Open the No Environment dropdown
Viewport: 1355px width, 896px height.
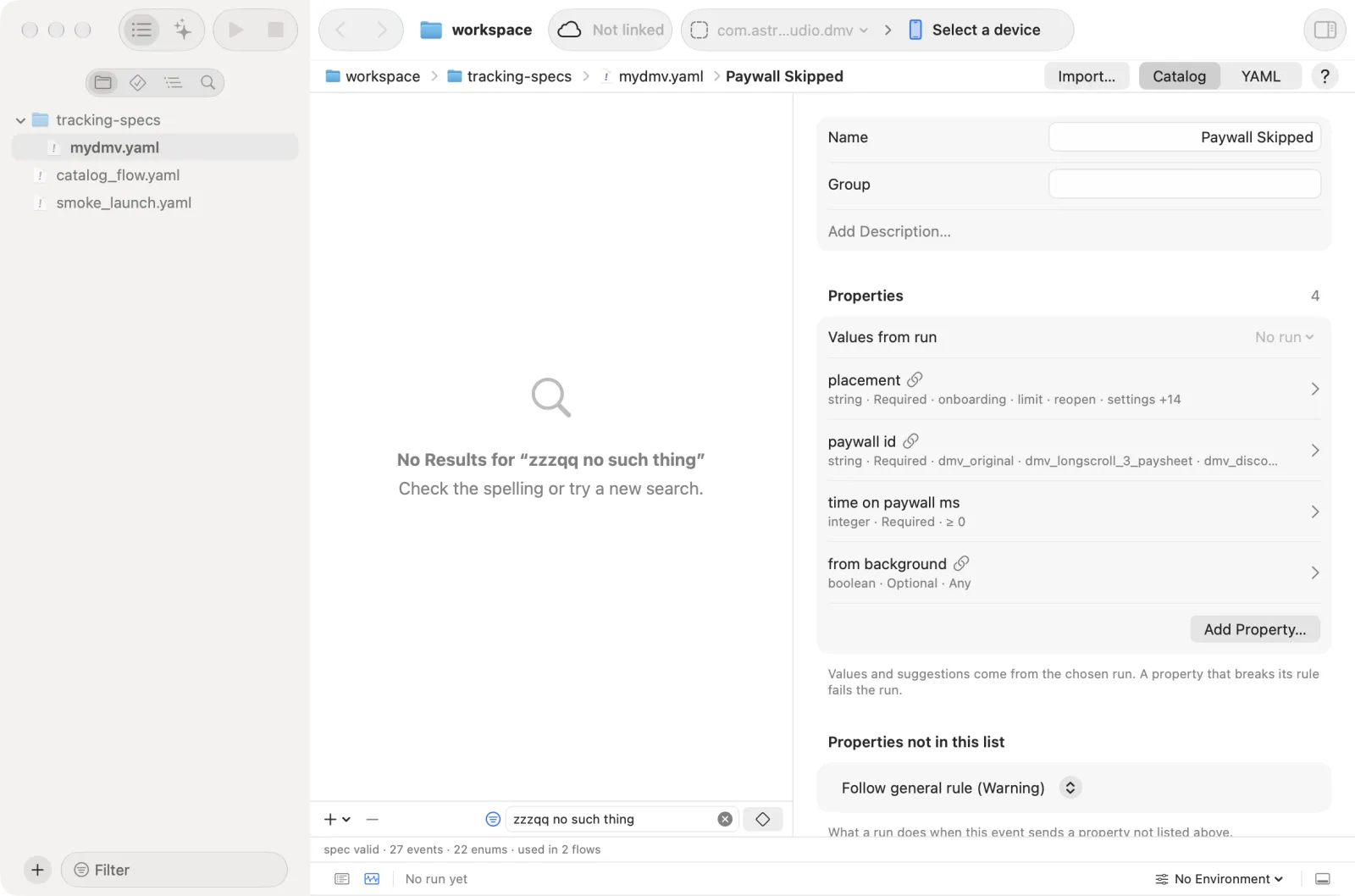pyautogui.click(x=1219, y=879)
